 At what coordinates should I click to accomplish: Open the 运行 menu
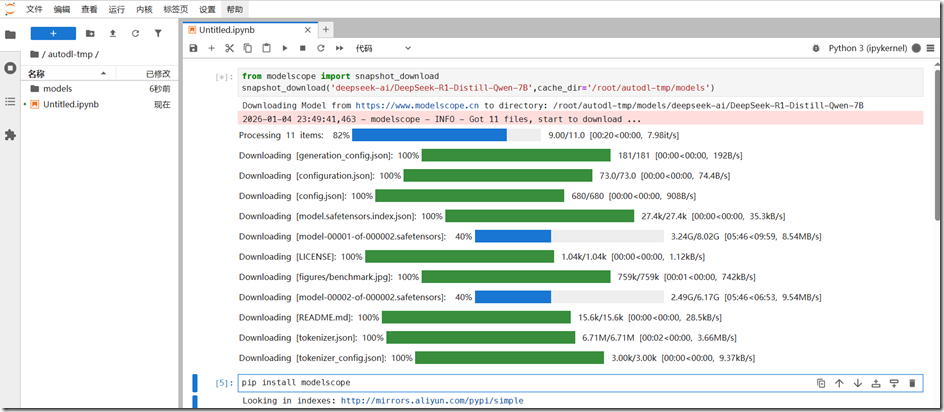pos(117,10)
